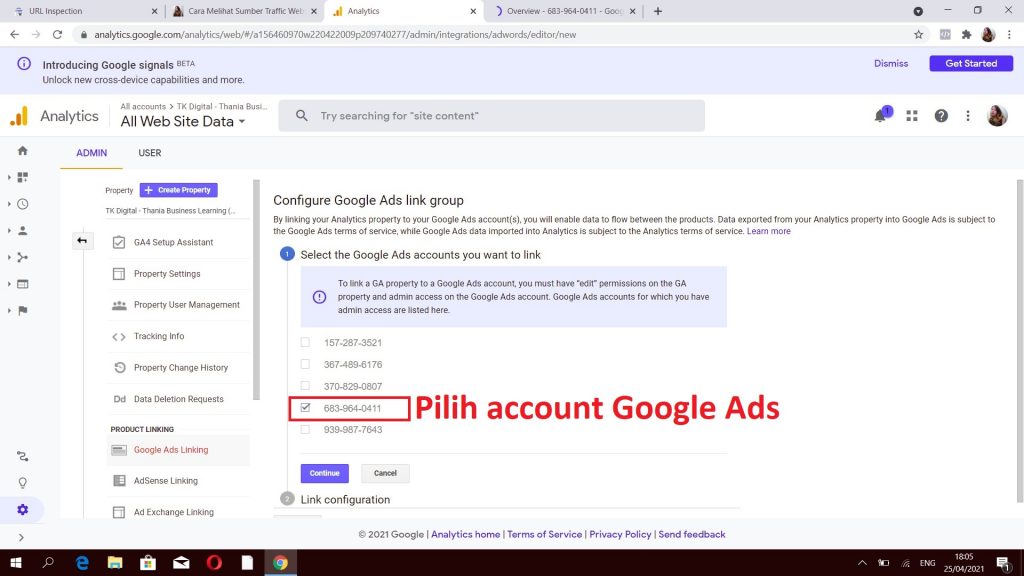1024x576 pixels.
Task: Open the Send feedback footer link
Action: (x=692, y=534)
